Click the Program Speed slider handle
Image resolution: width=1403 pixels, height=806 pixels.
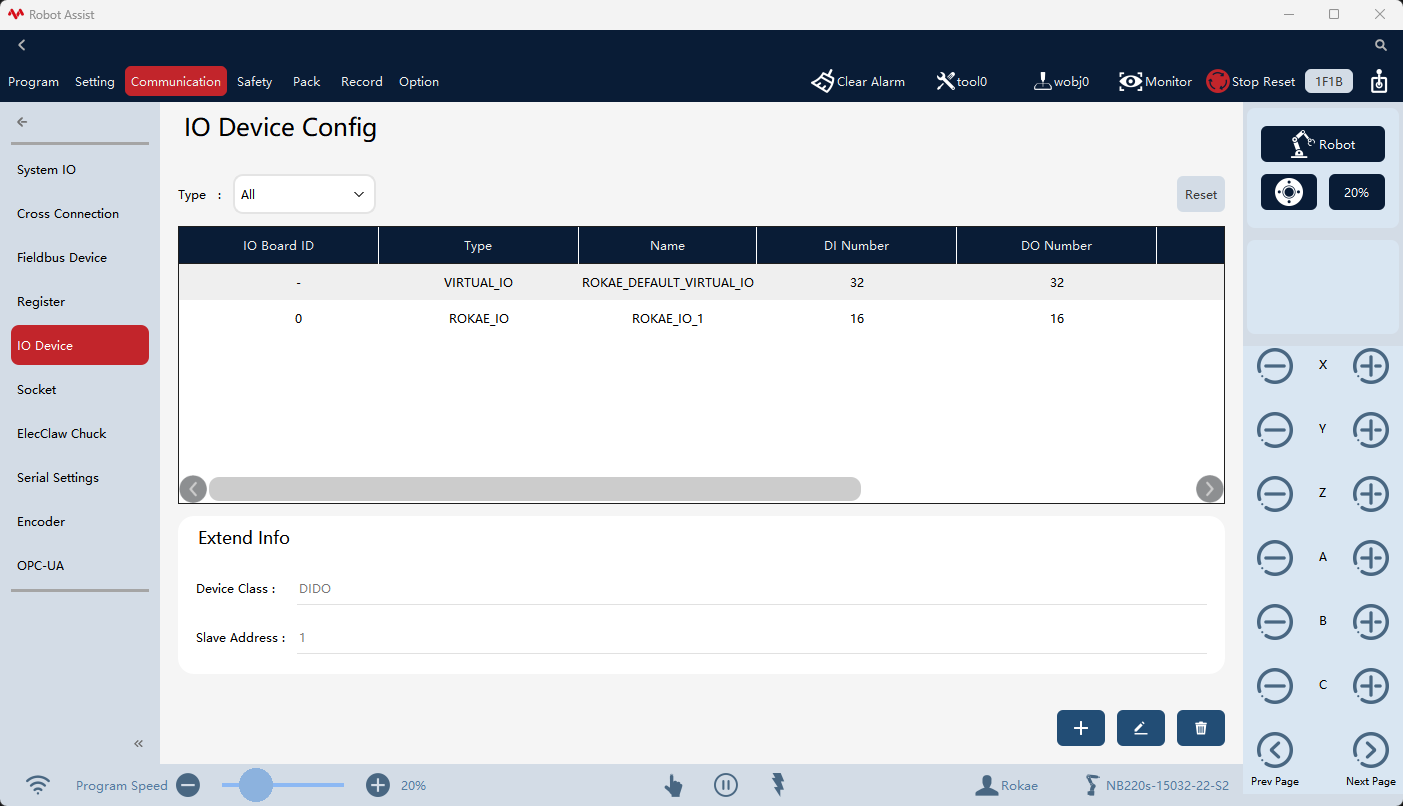coord(256,785)
